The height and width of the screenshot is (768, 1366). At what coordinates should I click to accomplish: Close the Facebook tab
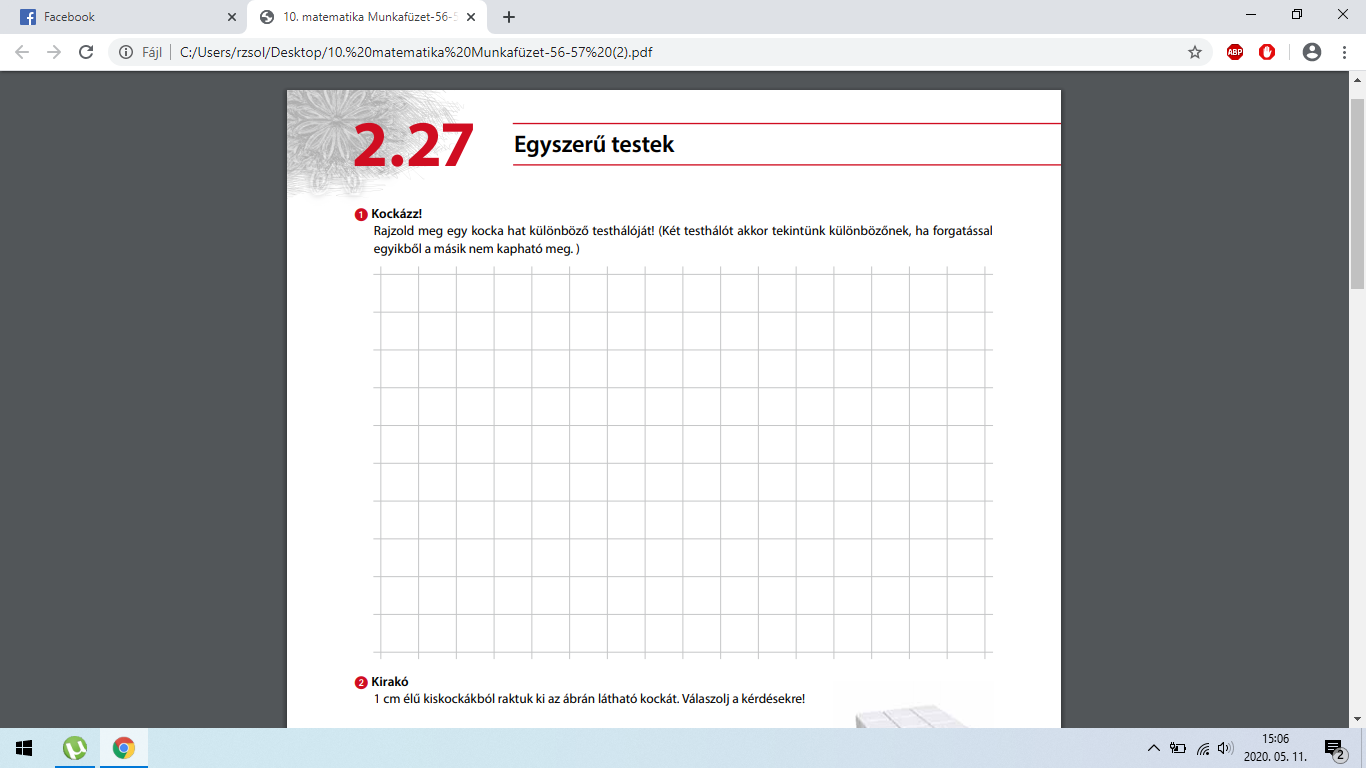[232, 17]
